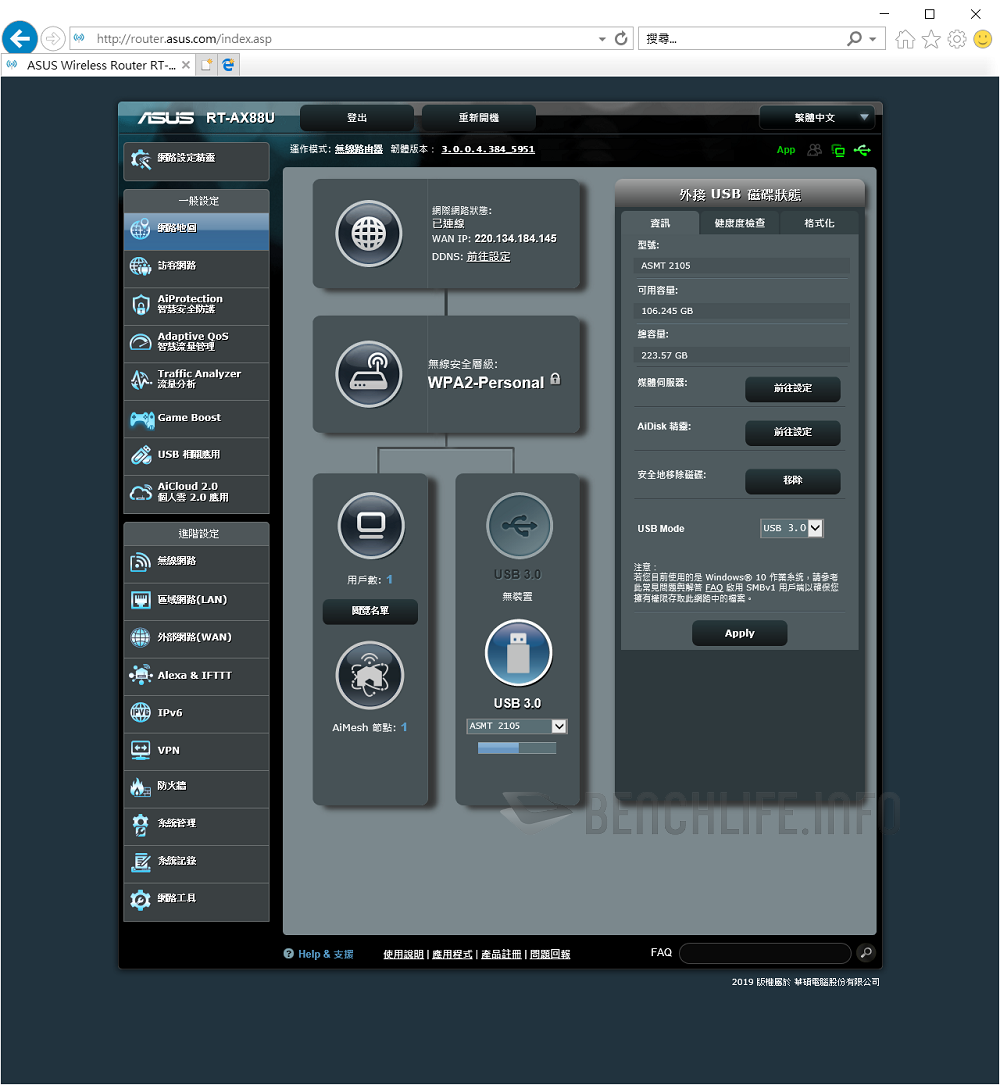
Task: Select 外部網路(WAN) in the sidebar
Action: click(x=196, y=637)
